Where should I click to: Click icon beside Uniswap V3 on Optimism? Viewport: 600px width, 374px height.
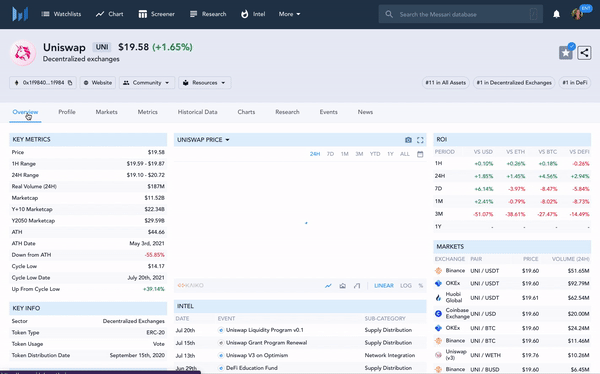221,355
